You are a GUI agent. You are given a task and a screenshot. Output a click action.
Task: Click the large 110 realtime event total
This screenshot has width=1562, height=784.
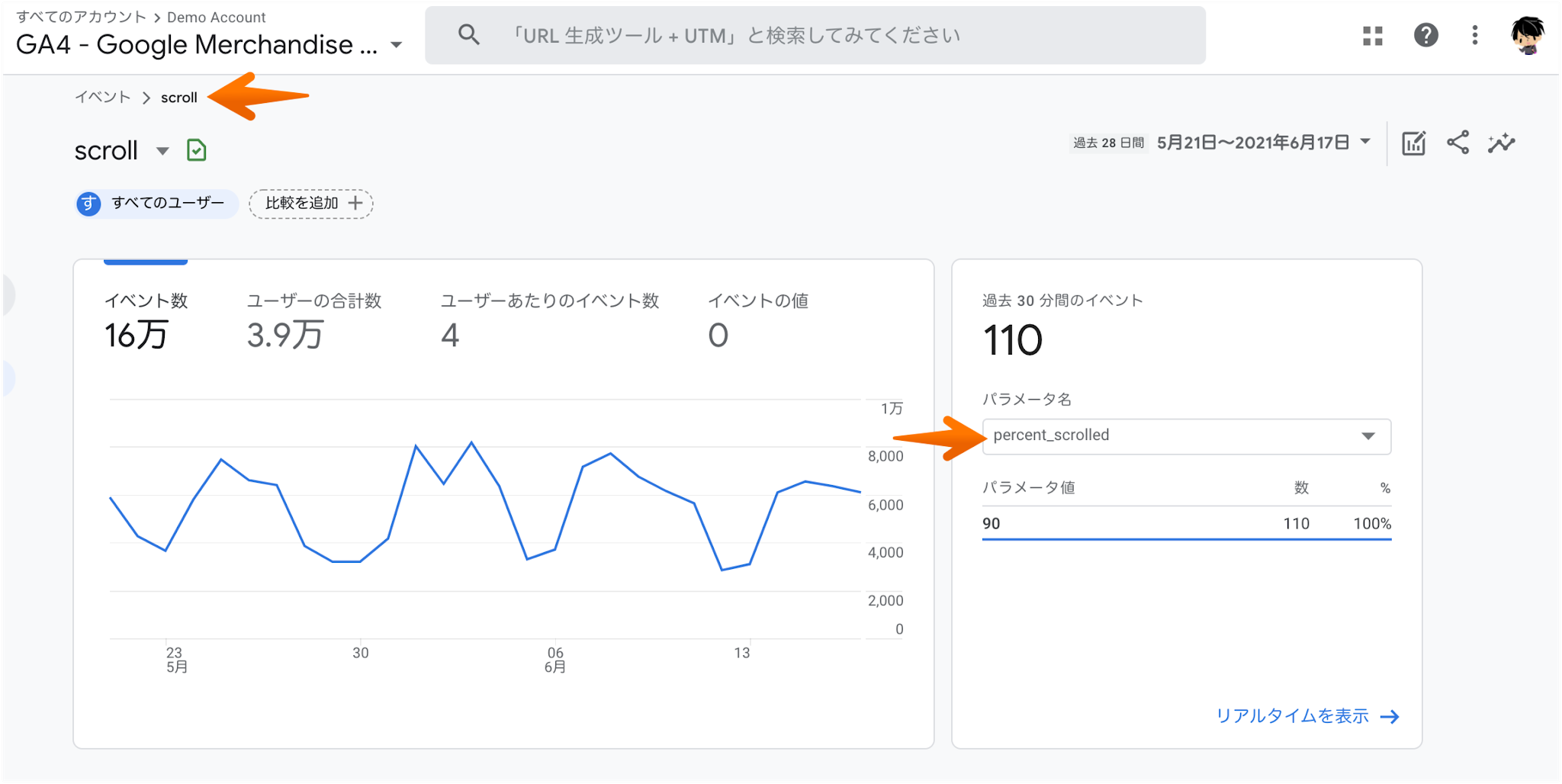point(1012,340)
